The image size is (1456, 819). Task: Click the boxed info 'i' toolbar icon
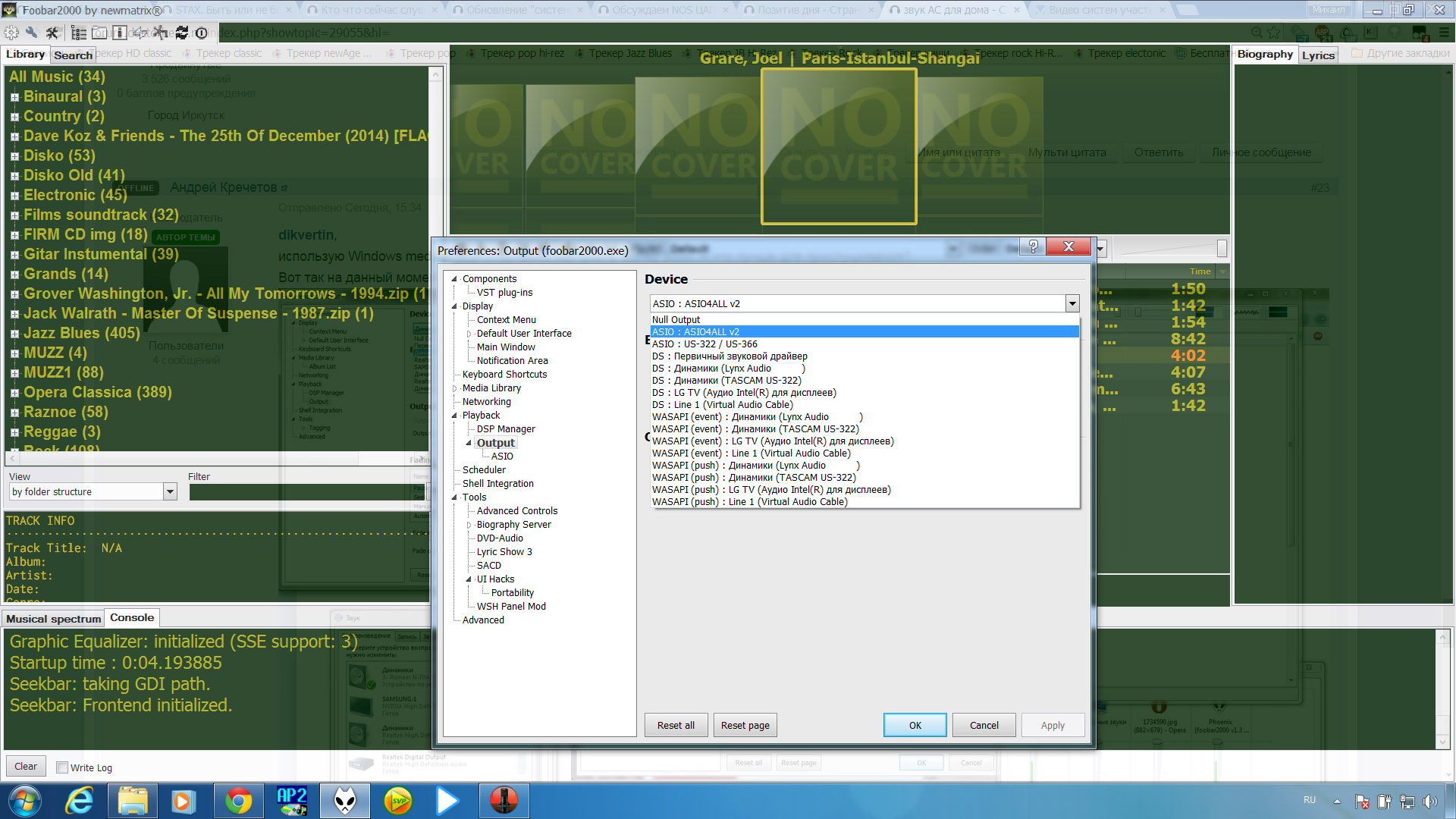tap(119, 33)
